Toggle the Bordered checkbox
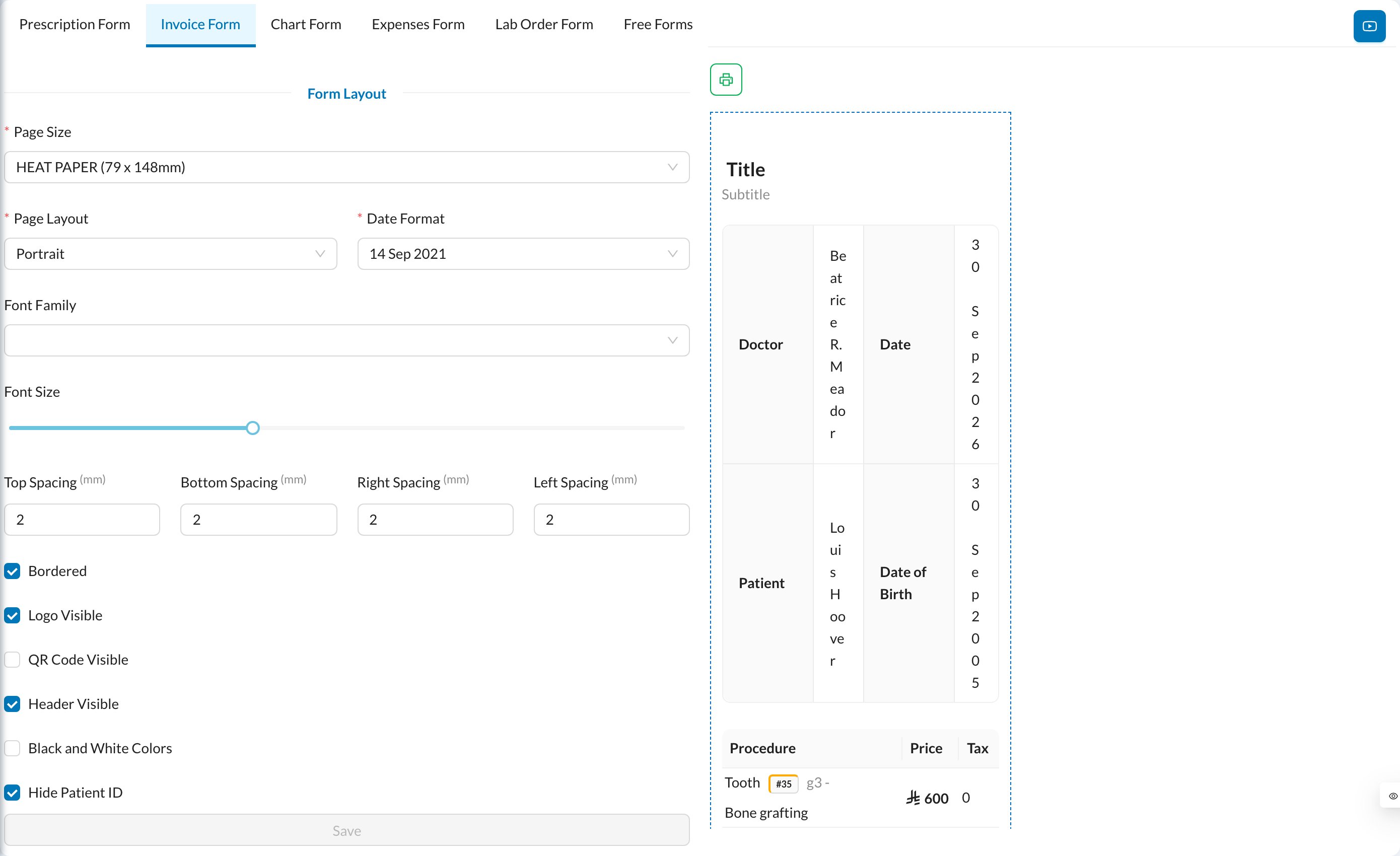The height and width of the screenshot is (856, 1400). tap(13, 571)
